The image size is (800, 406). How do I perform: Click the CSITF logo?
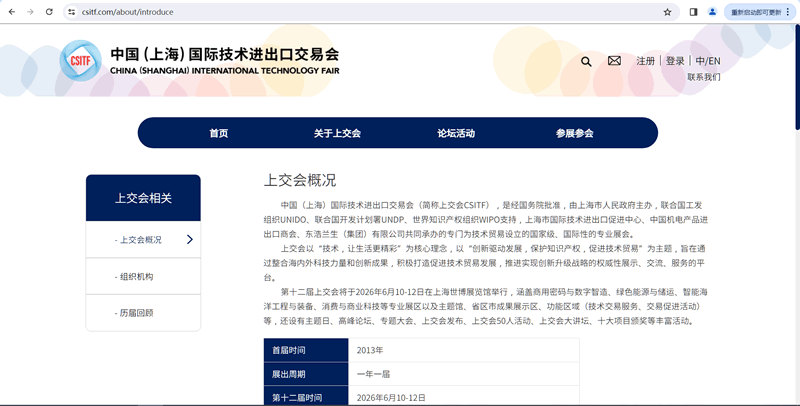tap(79, 60)
